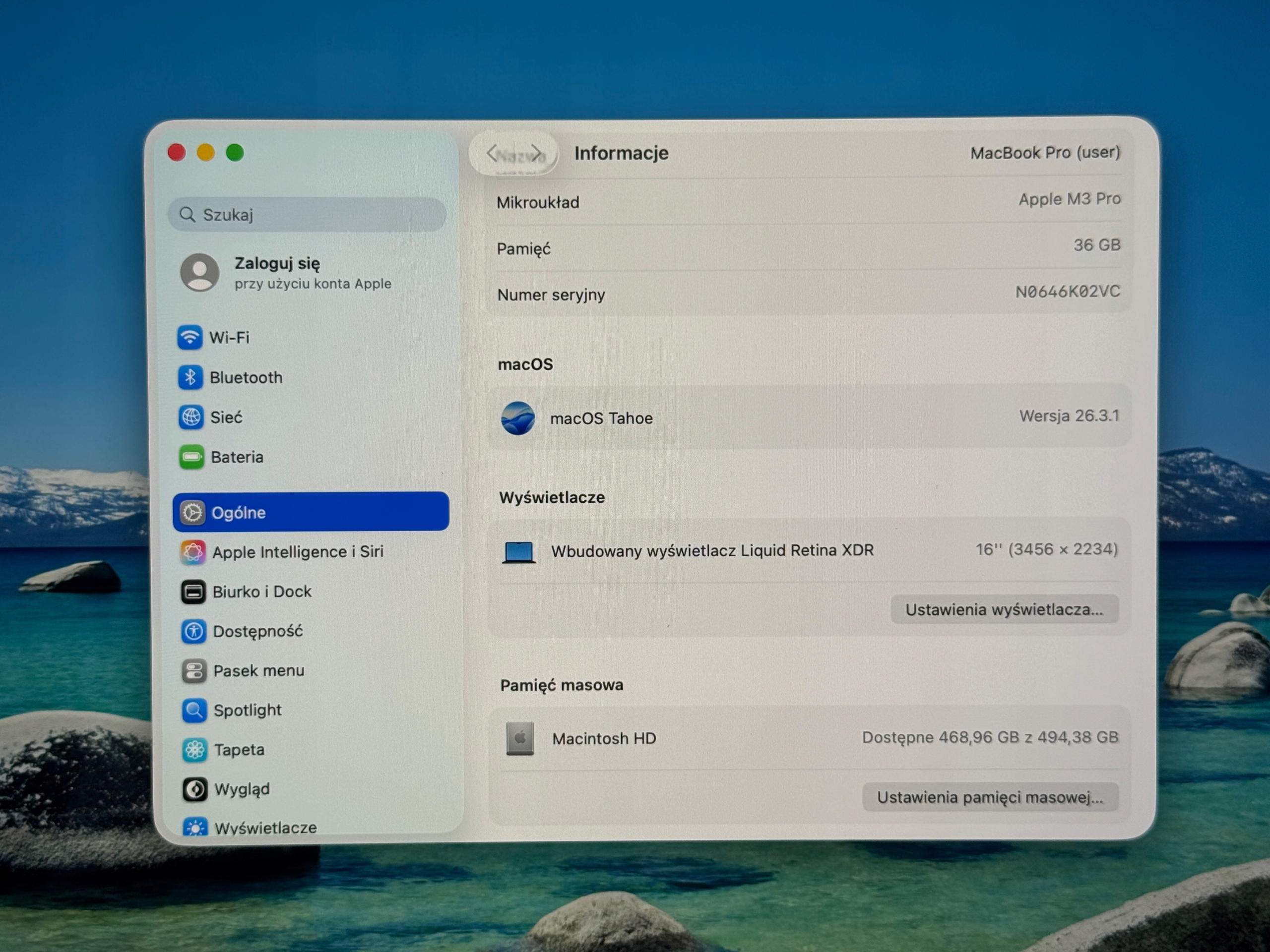Click the macOS Tahoe version row
The width and height of the screenshot is (1270, 952).
tap(809, 417)
